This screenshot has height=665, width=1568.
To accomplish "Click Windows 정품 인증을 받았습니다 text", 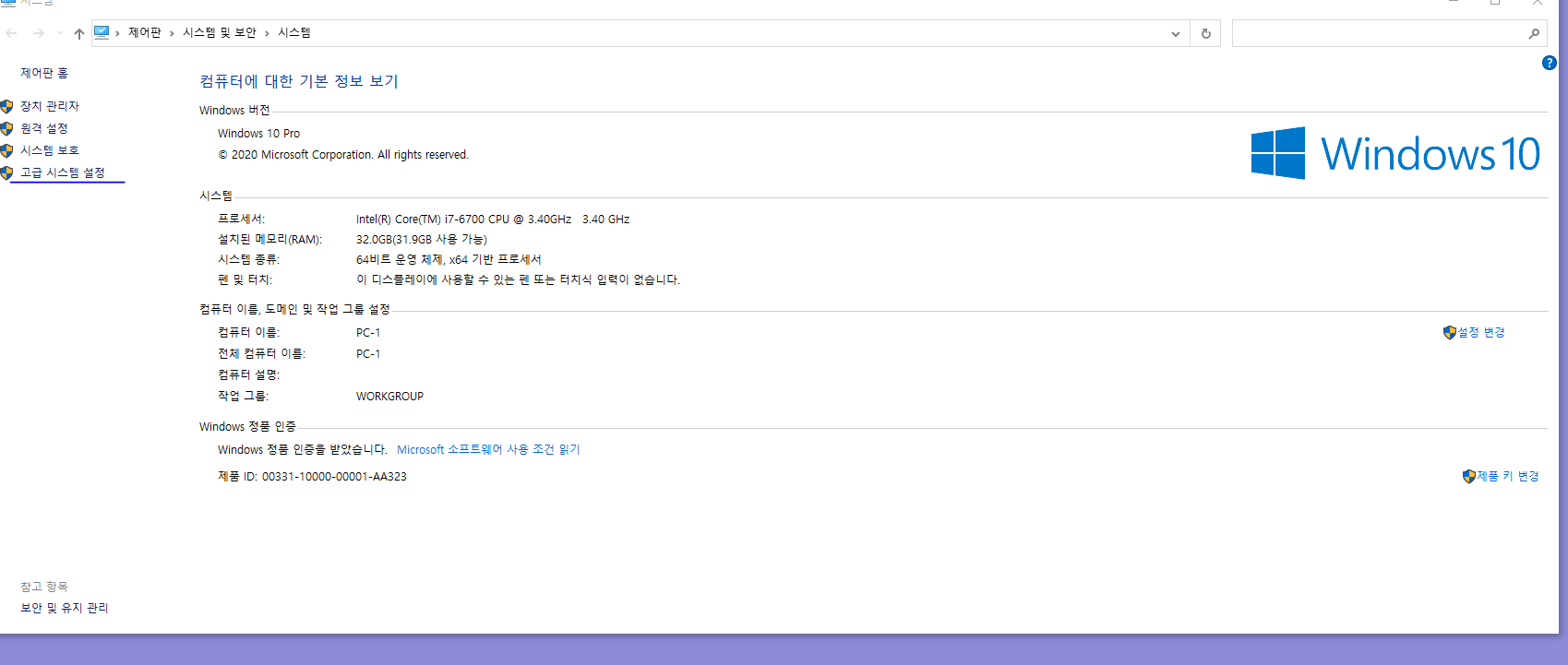I will (x=303, y=449).
